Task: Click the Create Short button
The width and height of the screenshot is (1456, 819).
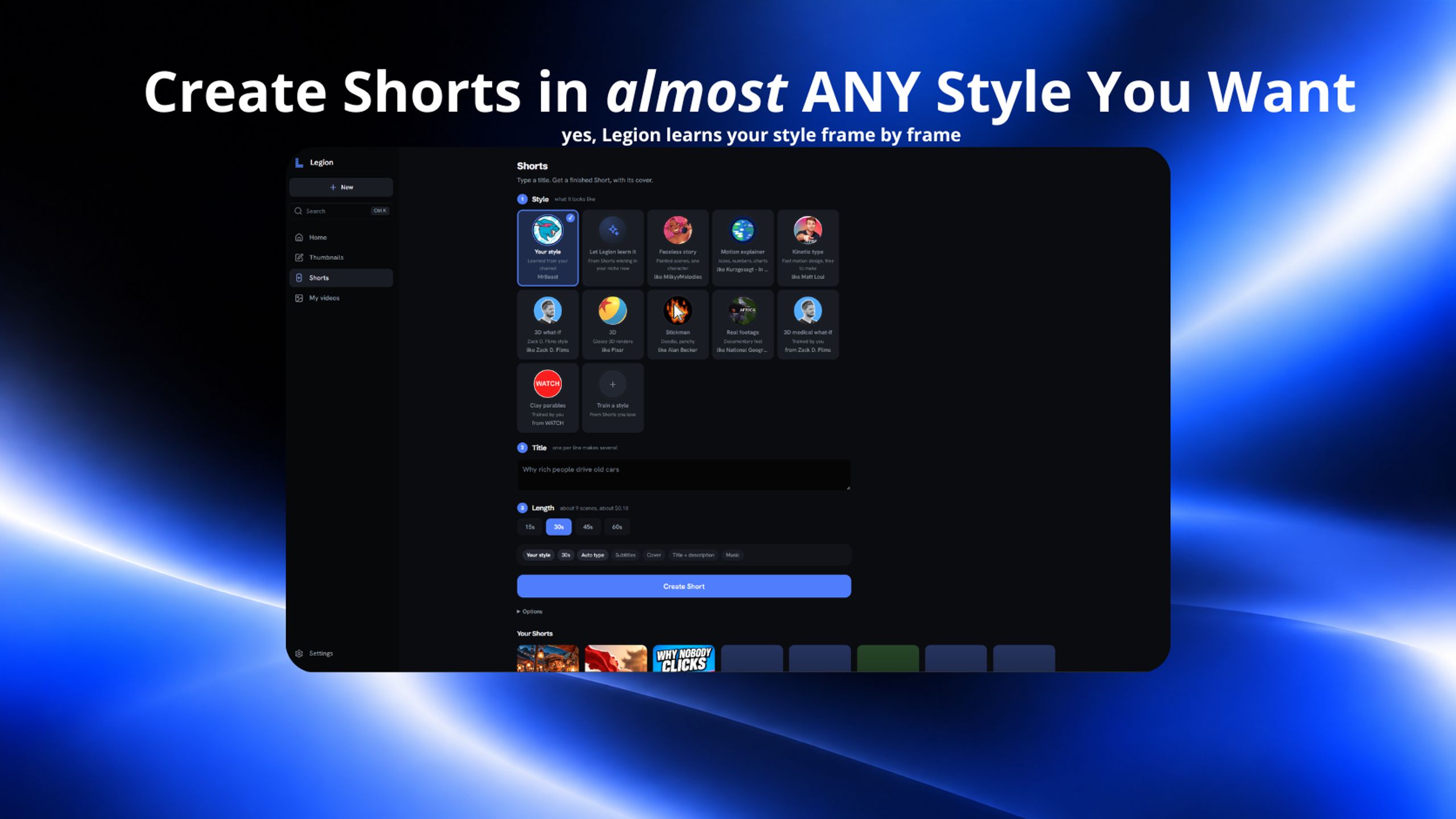Action: pyautogui.click(x=683, y=586)
